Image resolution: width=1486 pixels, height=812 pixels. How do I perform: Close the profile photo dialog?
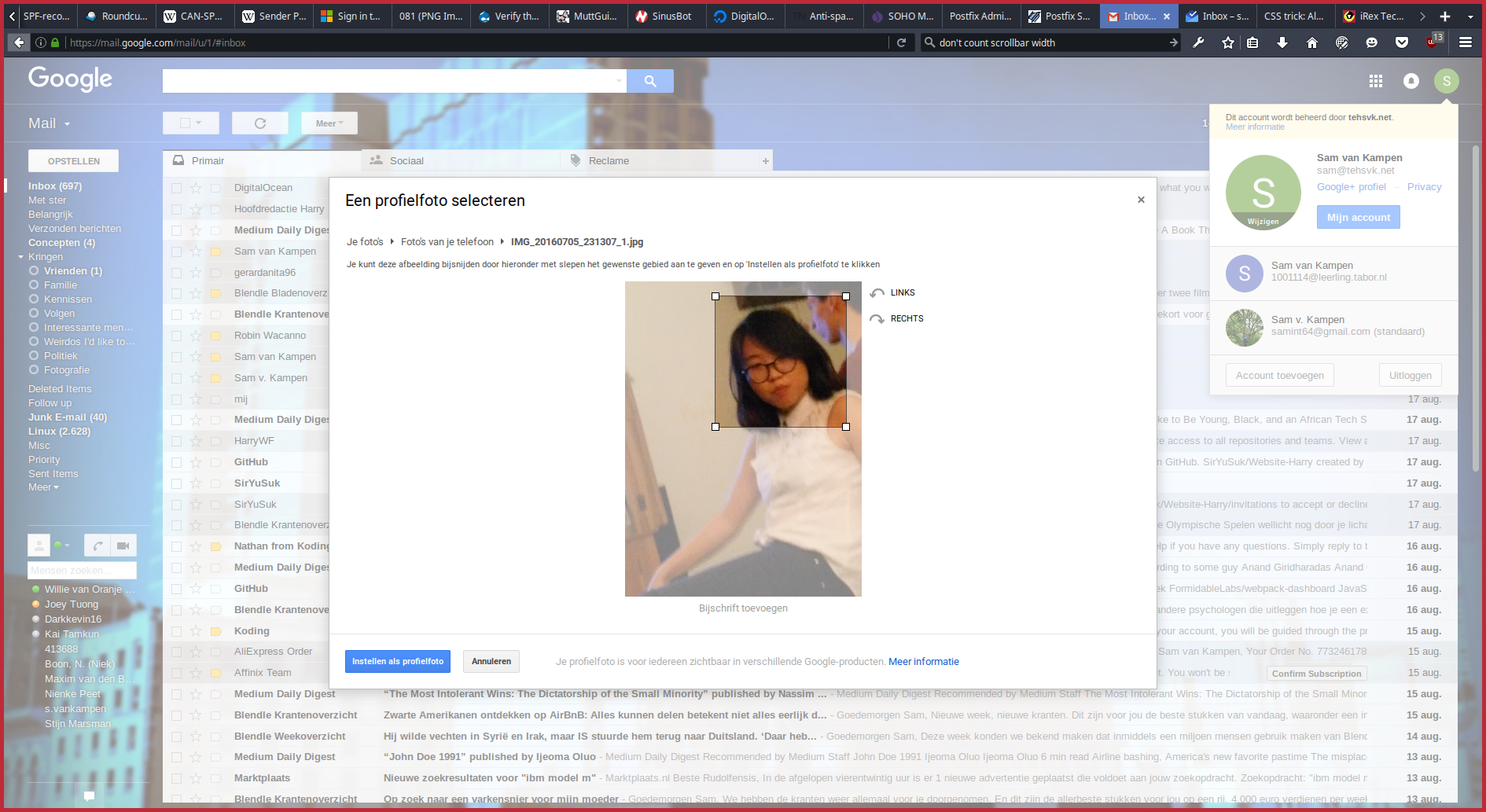(1141, 200)
